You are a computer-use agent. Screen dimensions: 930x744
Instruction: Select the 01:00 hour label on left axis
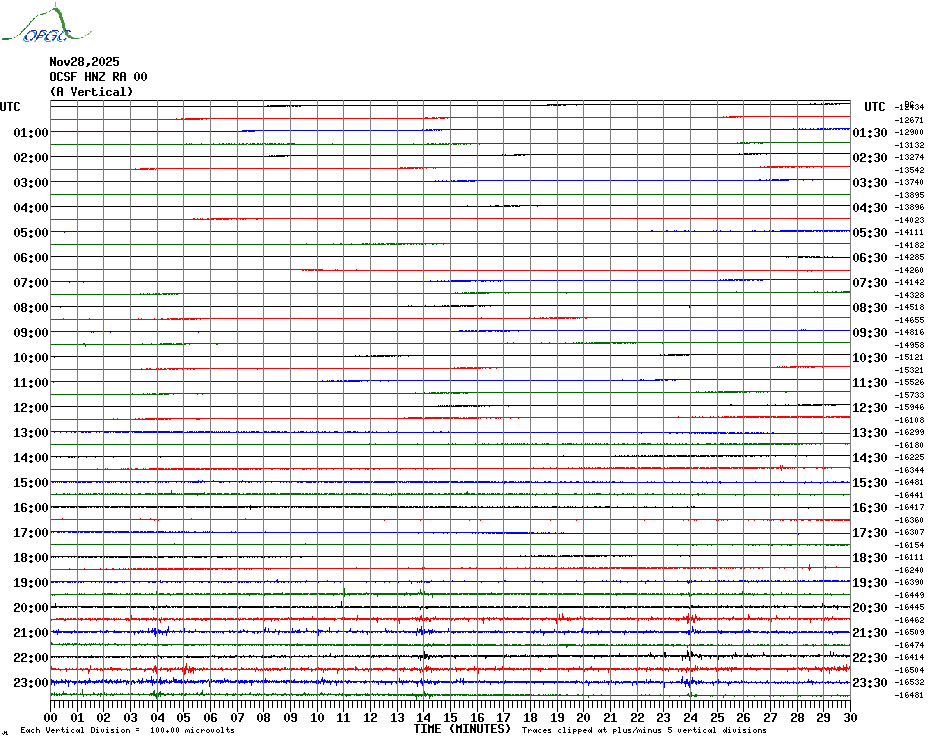click(31, 133)
